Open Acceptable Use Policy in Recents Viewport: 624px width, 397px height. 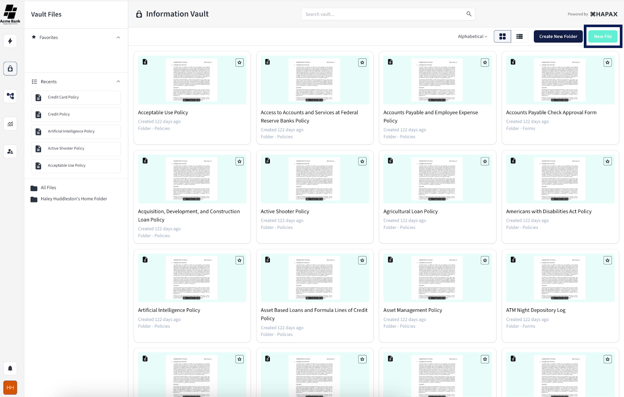click(x=76, y=166)
